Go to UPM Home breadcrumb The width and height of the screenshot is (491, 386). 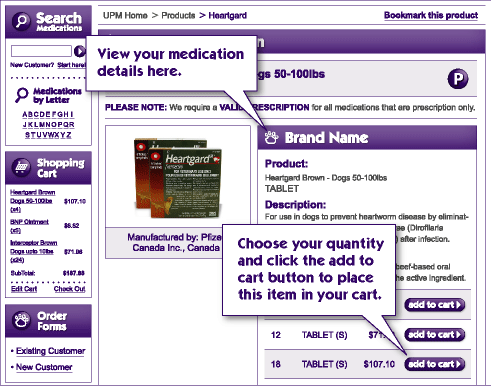(125, 15)
